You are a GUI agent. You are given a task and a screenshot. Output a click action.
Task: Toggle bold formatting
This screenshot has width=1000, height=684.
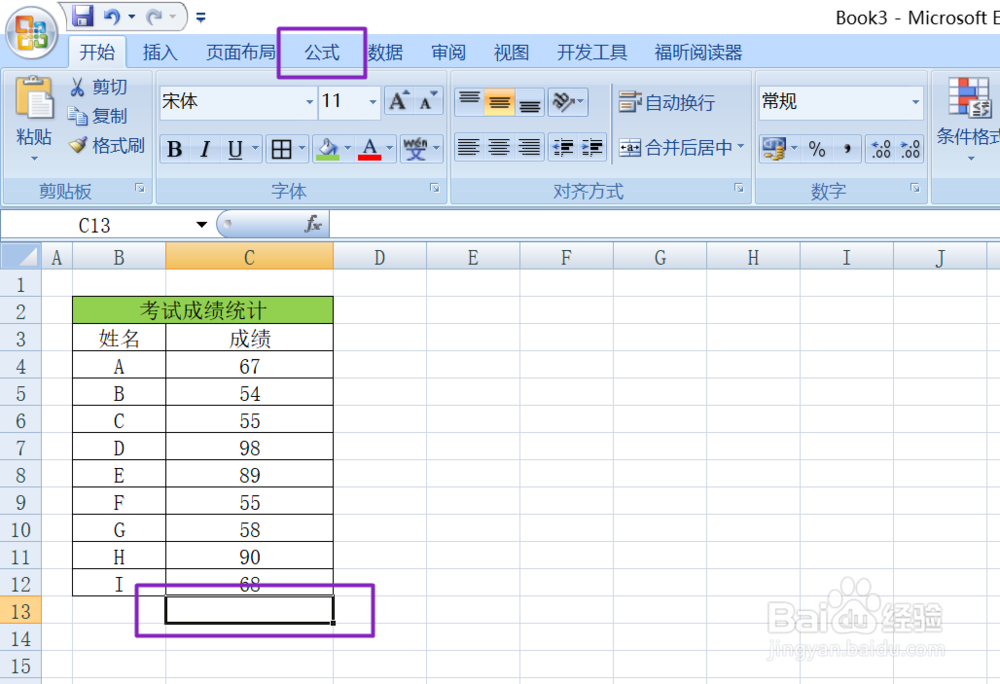point(174,149)
